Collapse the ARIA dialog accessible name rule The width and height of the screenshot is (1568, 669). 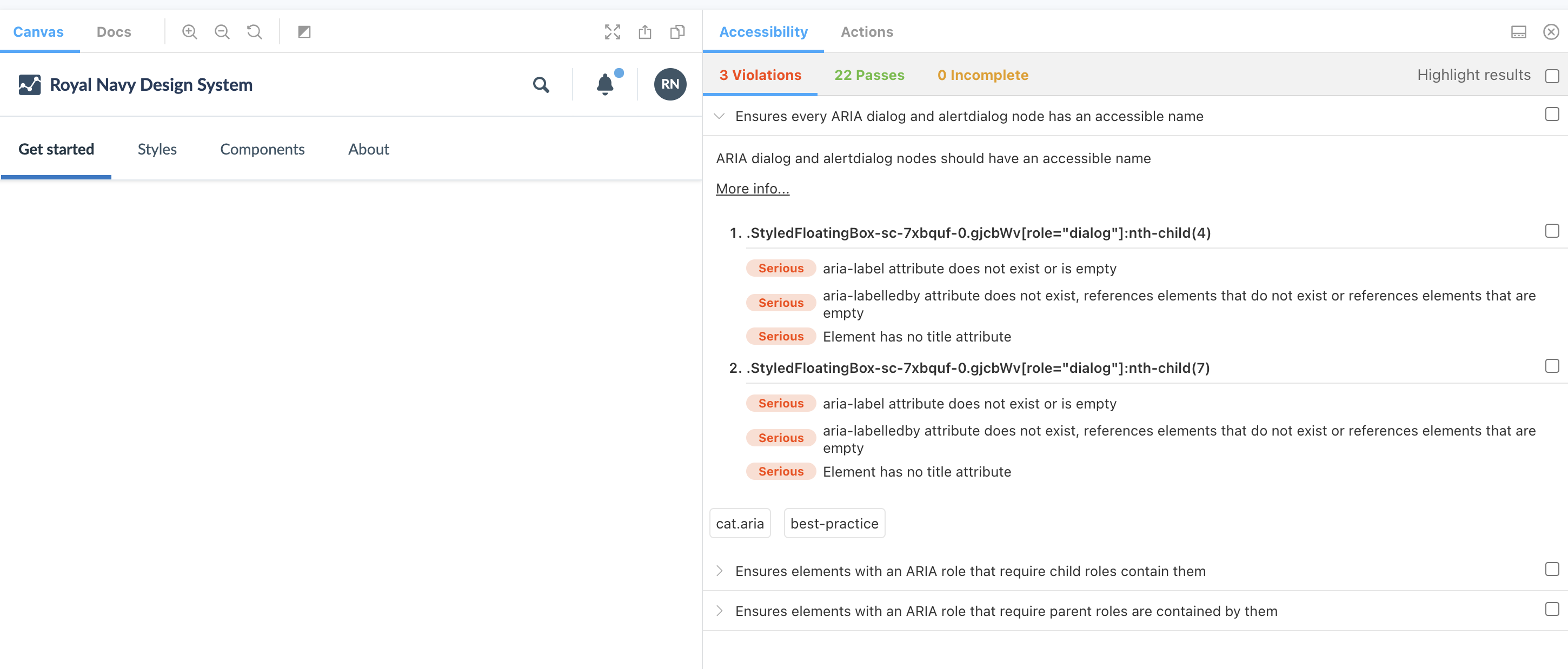[719, 116]
